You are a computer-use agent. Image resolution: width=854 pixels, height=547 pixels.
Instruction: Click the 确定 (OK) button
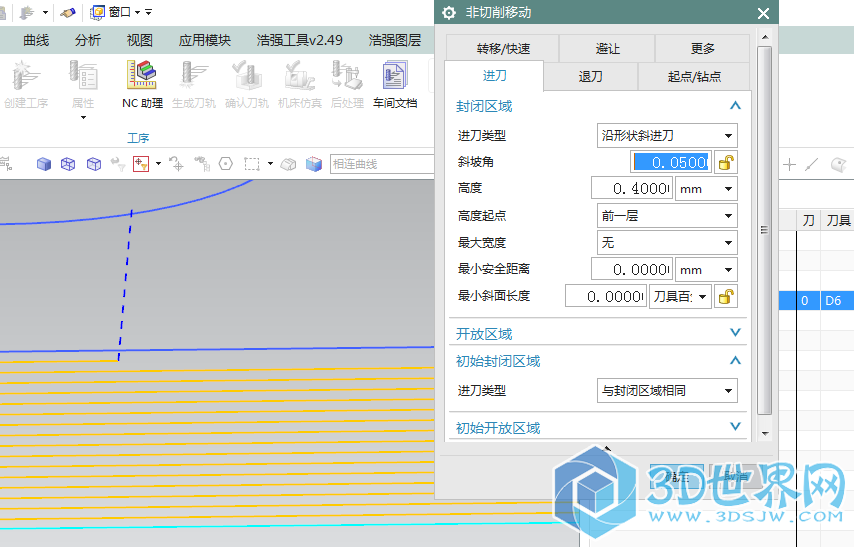677,477
